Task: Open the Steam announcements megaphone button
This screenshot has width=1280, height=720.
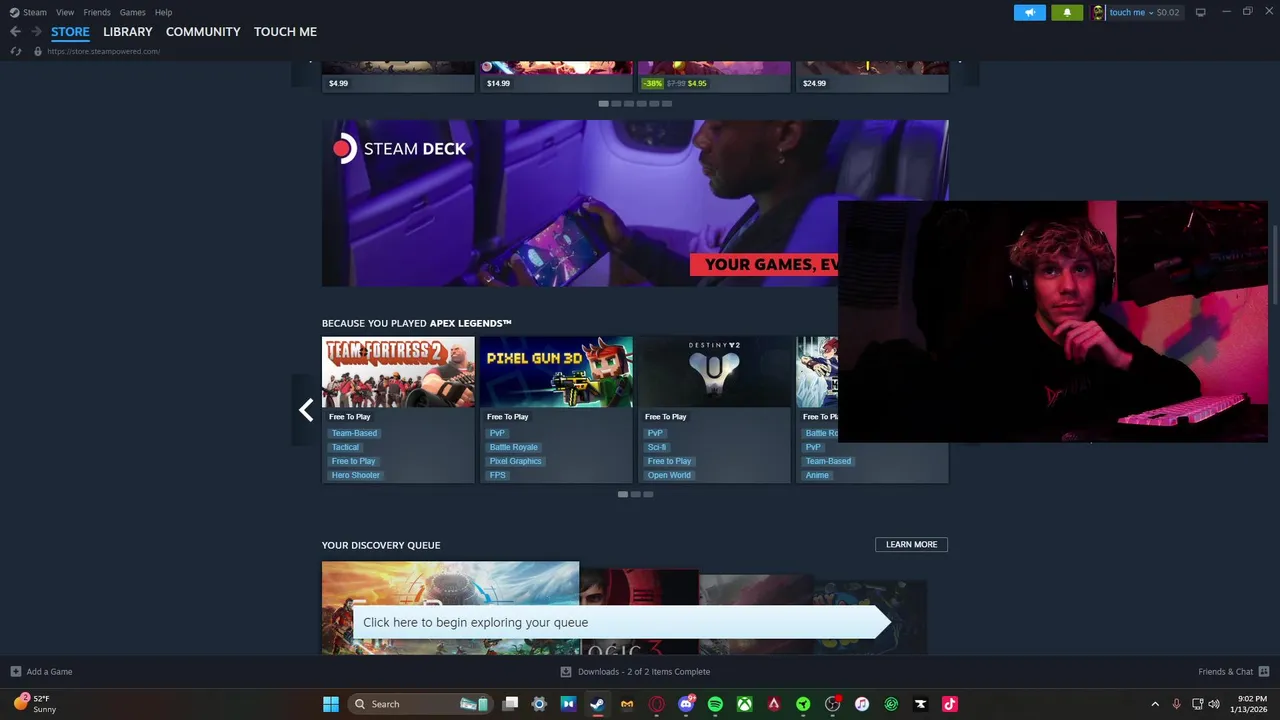Action: [1029, 12]
